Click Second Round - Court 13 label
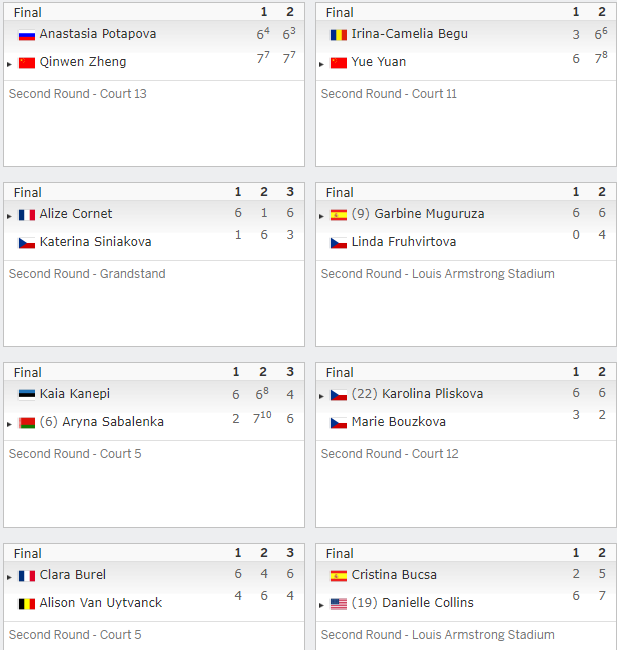 tap(78, 94)
